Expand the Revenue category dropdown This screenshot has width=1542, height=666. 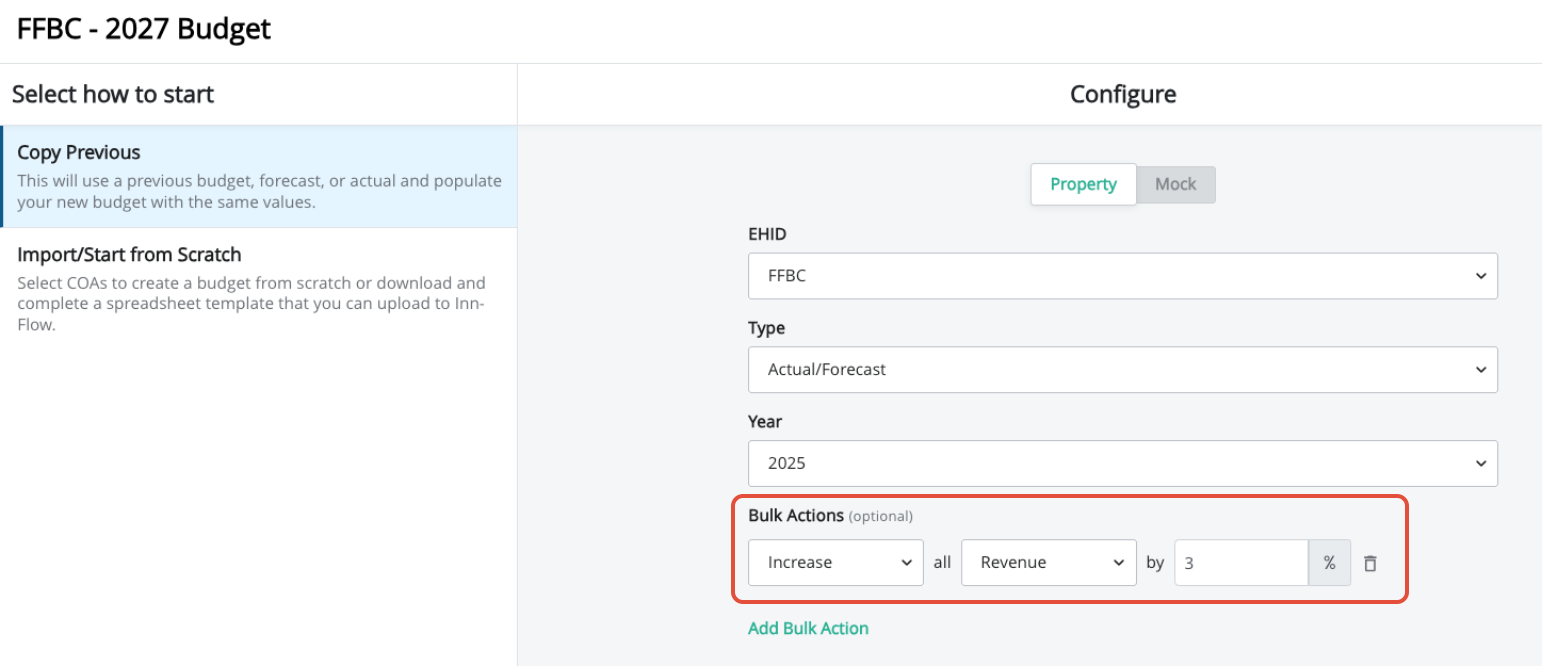coord(1048,563)
